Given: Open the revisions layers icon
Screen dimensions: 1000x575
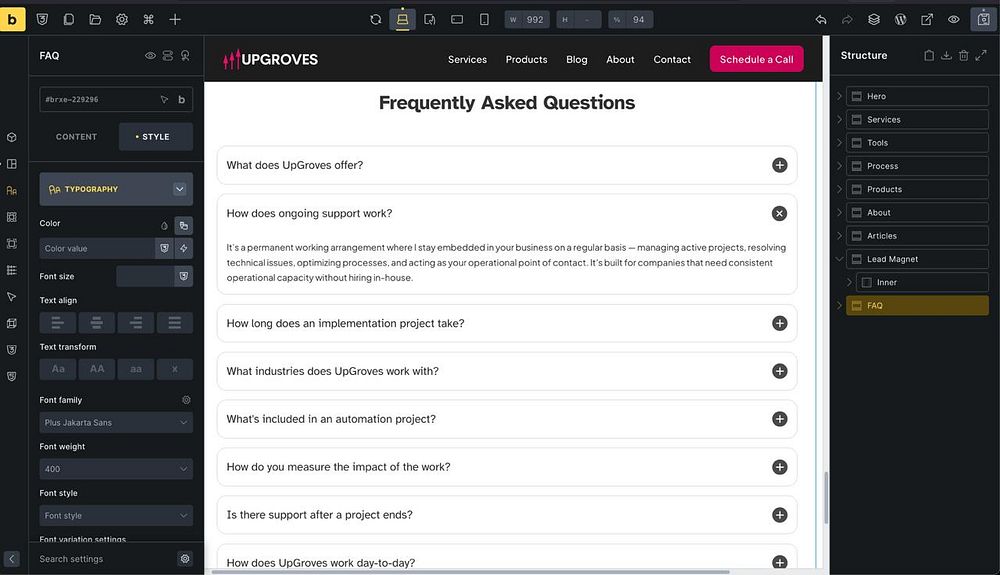Looking at the screenshot, I should click(874, 20).
